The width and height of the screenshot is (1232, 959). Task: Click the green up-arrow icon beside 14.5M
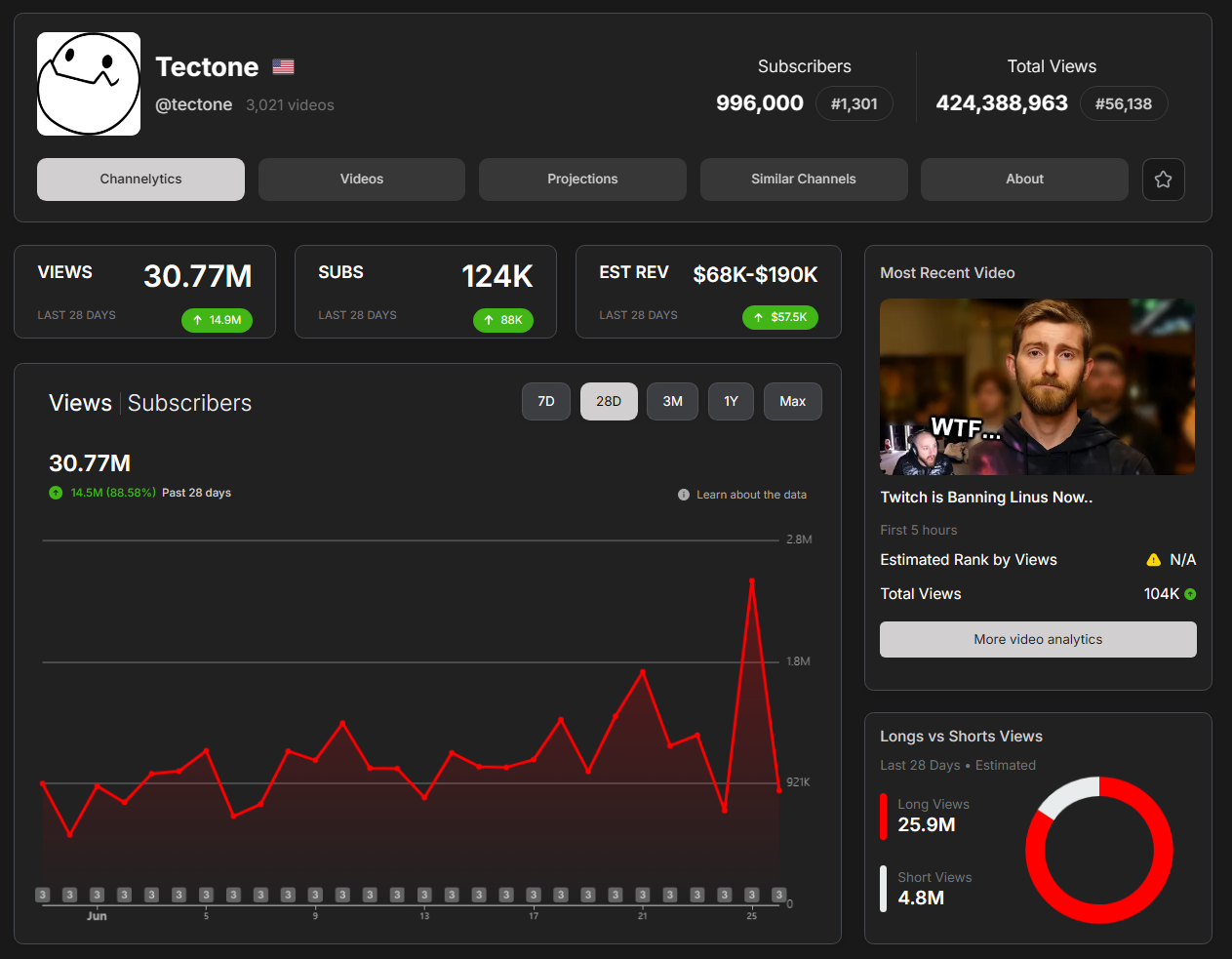tap(56, 493)
